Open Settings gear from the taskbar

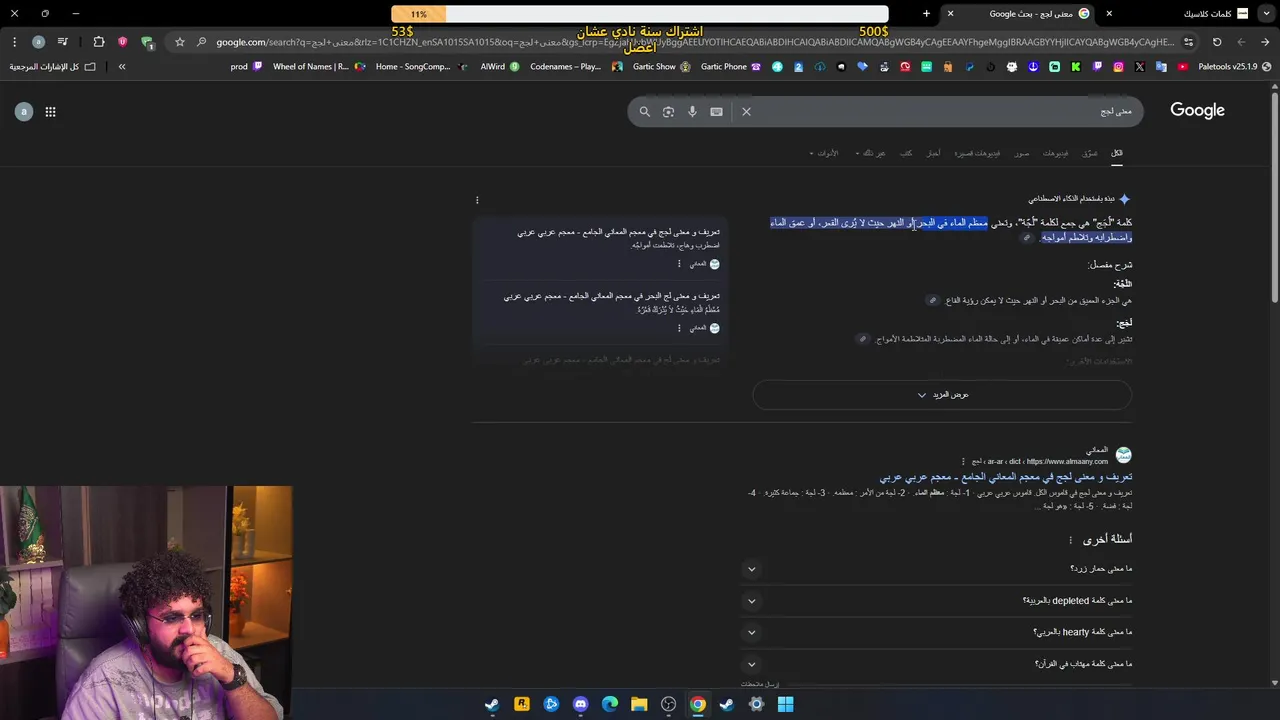pos(757,704)
